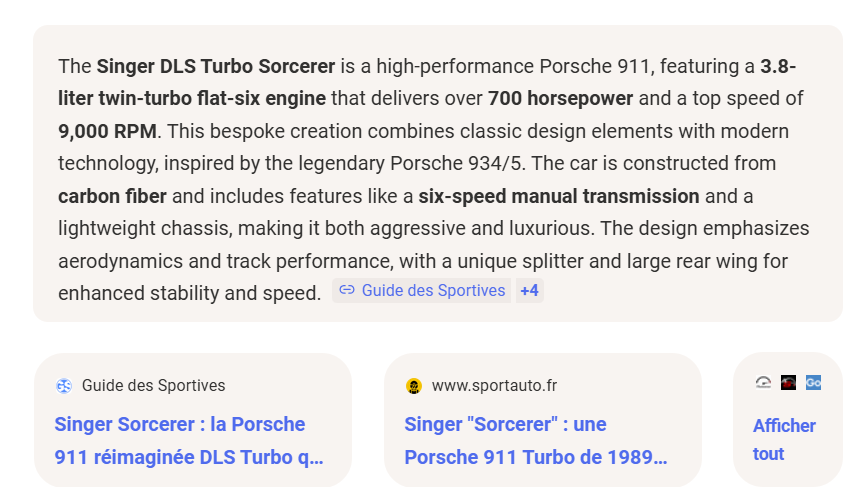
Task: Click the Guide des Sportives favicon in first card
Action: coord(64,386)
